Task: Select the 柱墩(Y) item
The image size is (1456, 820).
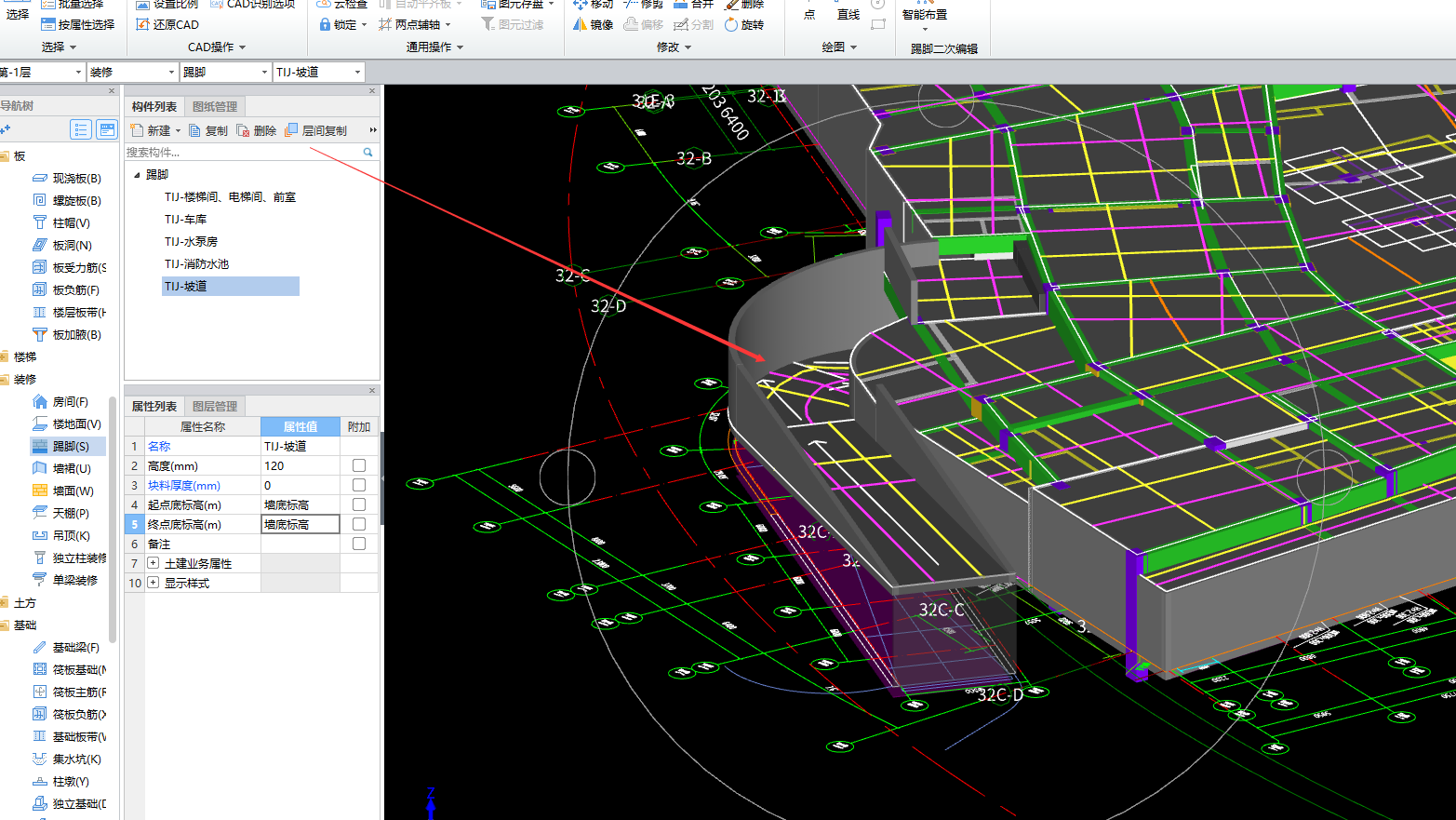Action: [x=61, y=781]
